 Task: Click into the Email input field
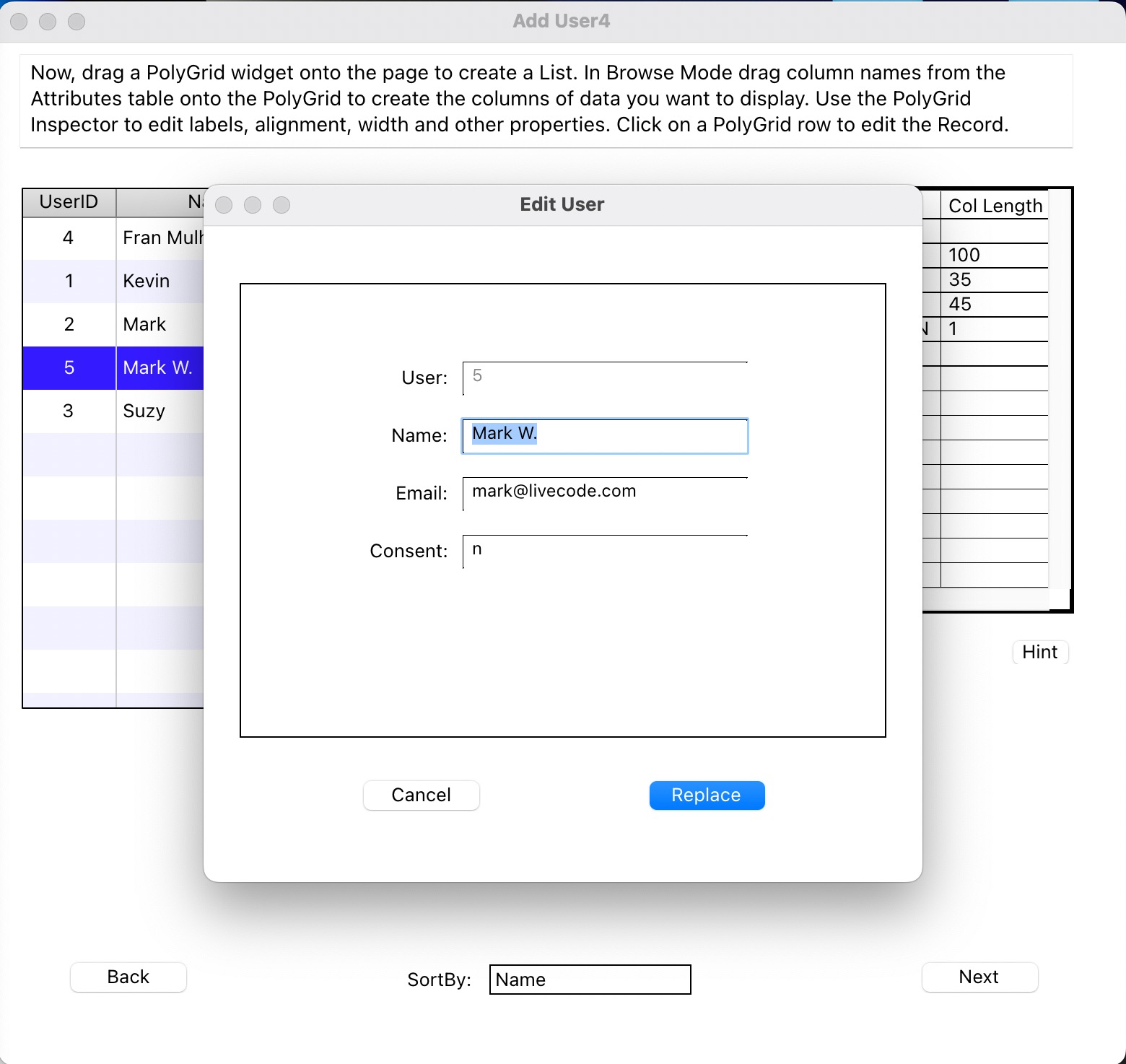[605, 493]
